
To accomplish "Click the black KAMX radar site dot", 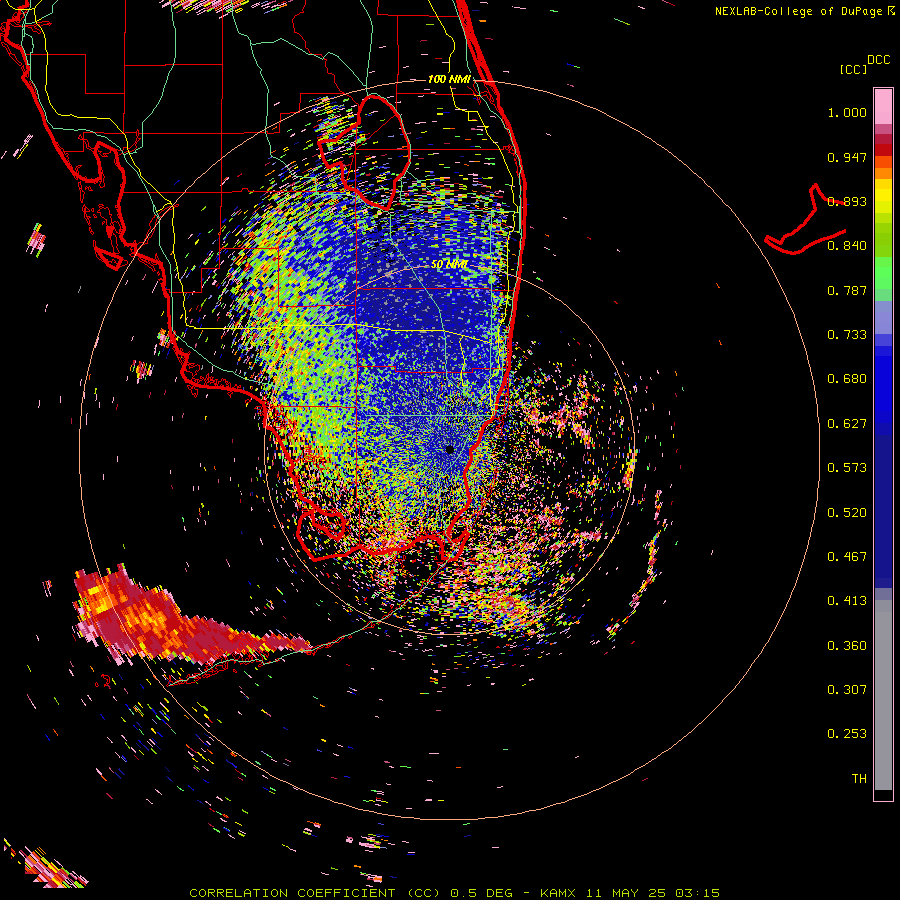I will click(x=449, y=449).
